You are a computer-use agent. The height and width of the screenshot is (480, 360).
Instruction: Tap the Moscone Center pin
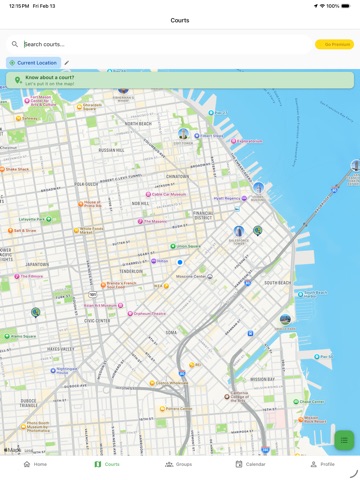click(210, 276)
